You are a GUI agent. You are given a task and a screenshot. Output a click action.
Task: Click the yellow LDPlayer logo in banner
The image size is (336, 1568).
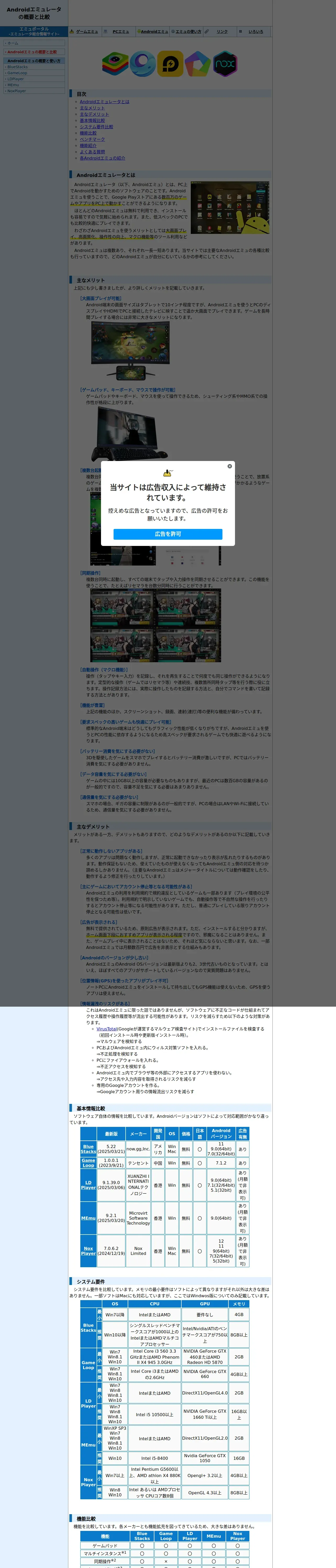click(170, 64)
